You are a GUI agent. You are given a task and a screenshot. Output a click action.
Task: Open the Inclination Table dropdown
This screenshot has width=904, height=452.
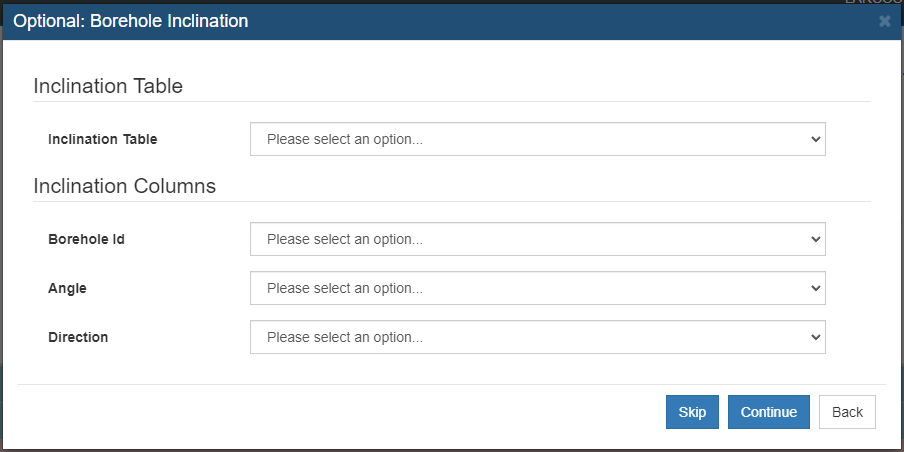(x=537, y=139)
